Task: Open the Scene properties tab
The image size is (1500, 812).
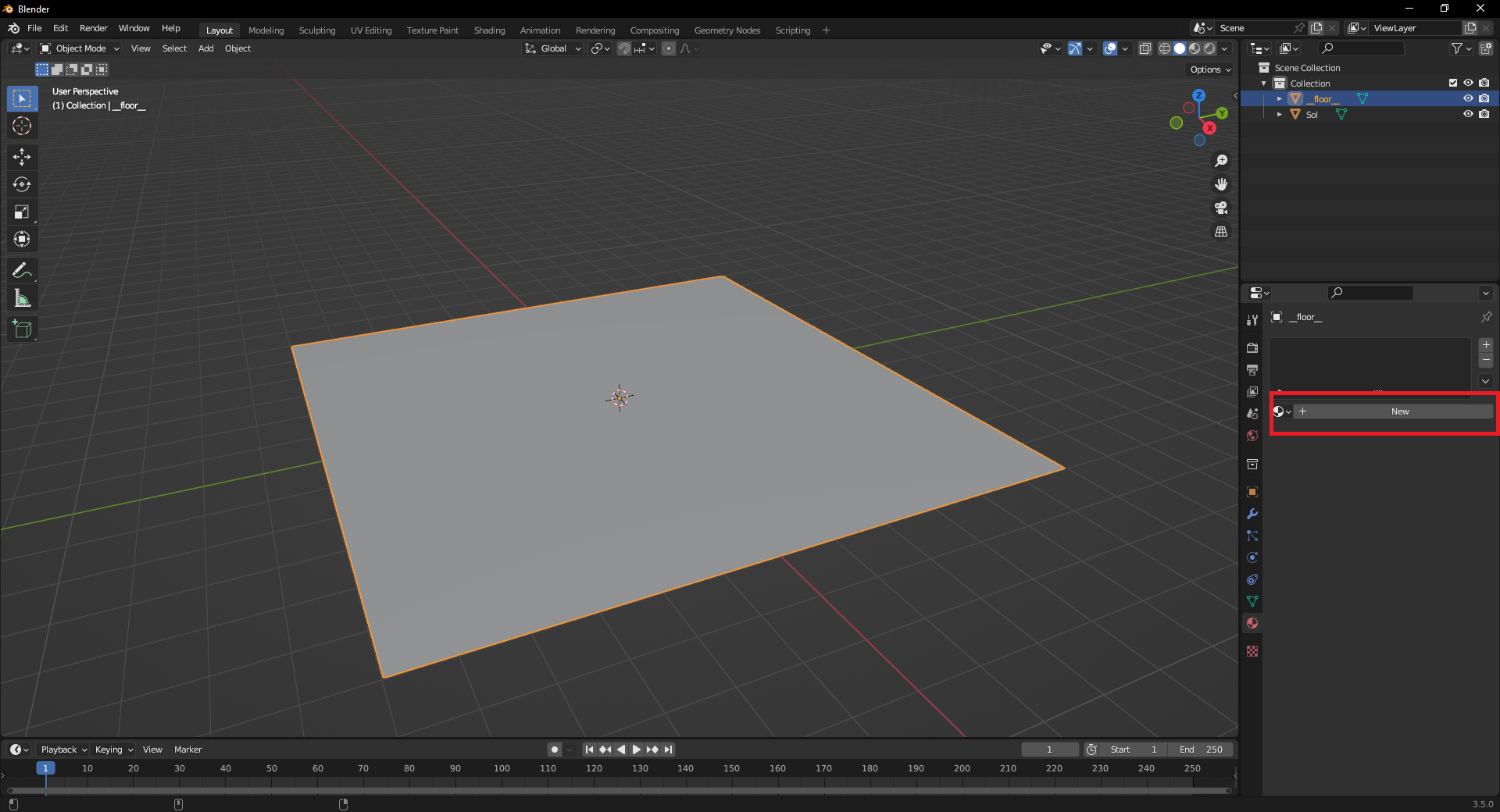Action: [1252, 413]
